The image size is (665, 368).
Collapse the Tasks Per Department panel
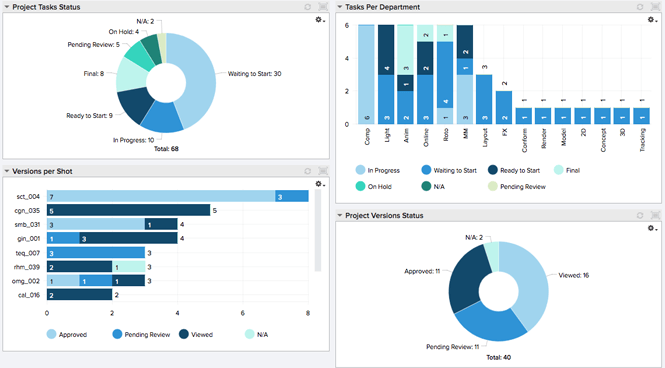pos(339,7)
